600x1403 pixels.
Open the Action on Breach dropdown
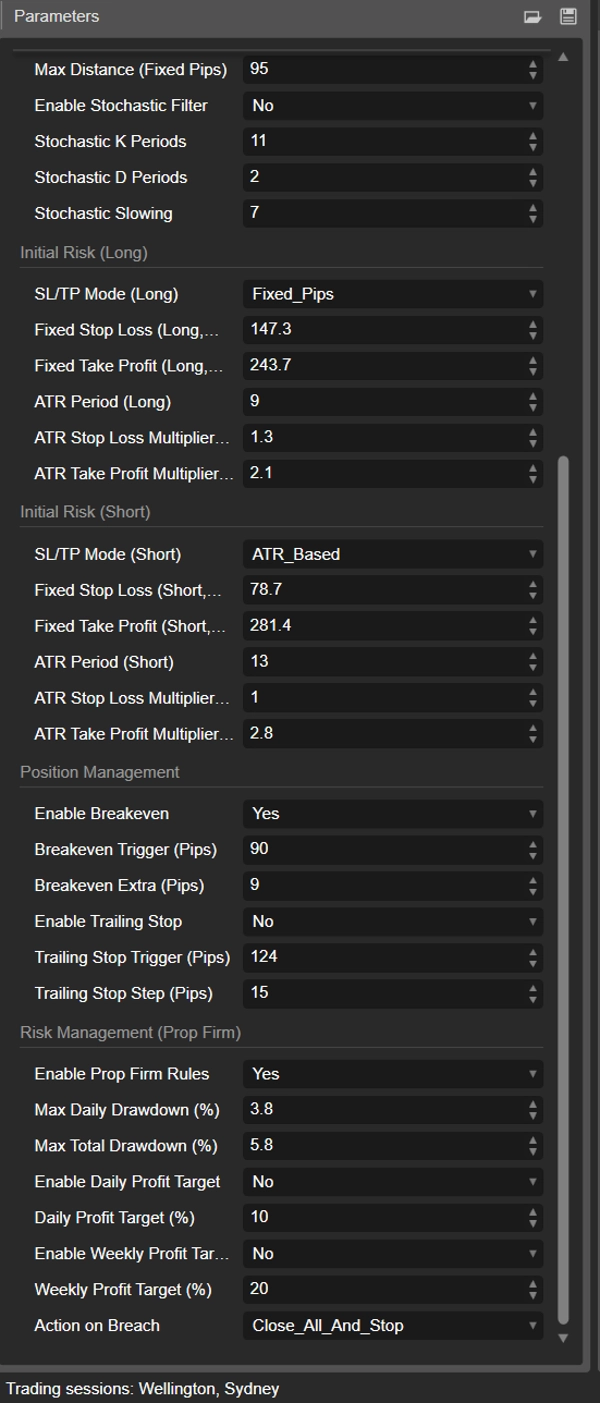392,1326
